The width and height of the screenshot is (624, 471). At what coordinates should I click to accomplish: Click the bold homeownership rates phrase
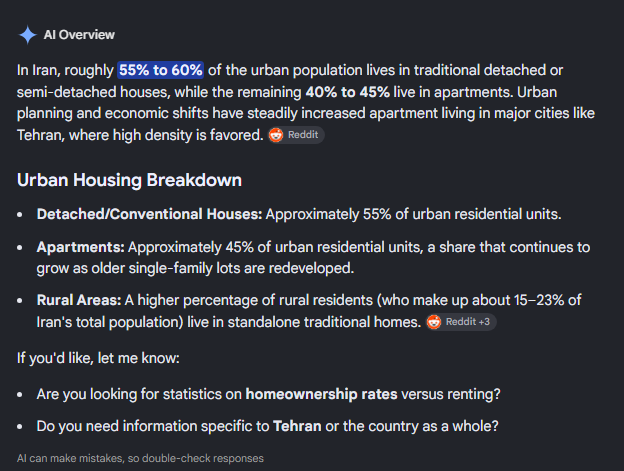click(322, 394)
